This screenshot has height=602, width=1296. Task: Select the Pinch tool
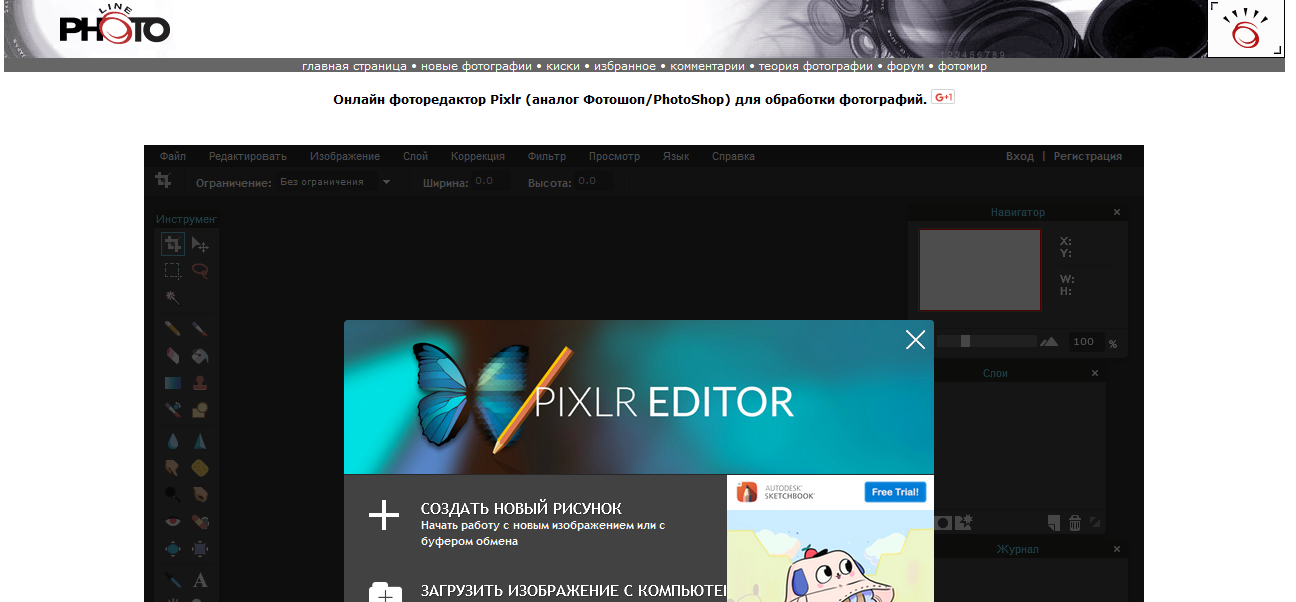(200, 549)
